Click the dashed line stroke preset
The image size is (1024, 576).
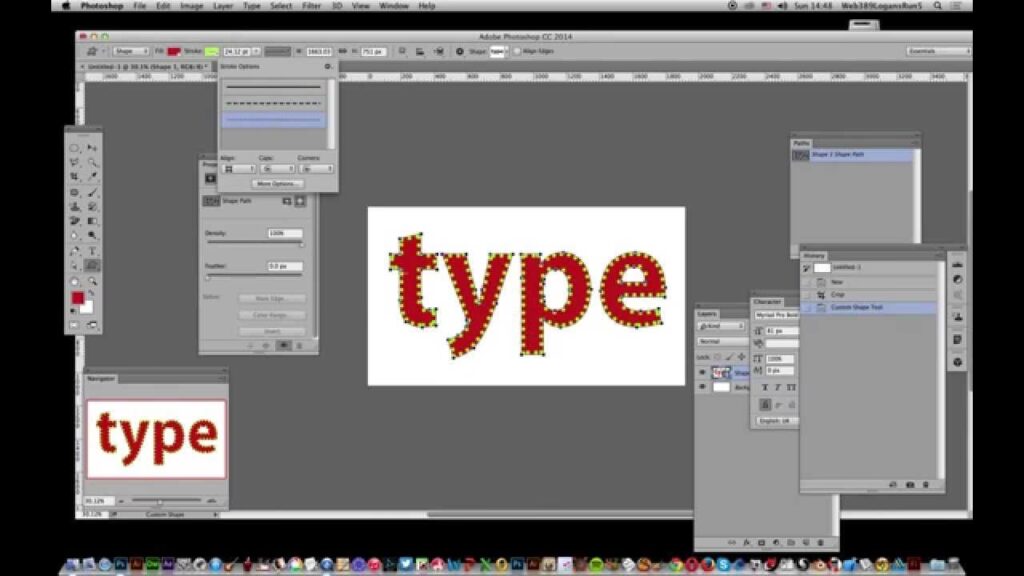(273, 103)
